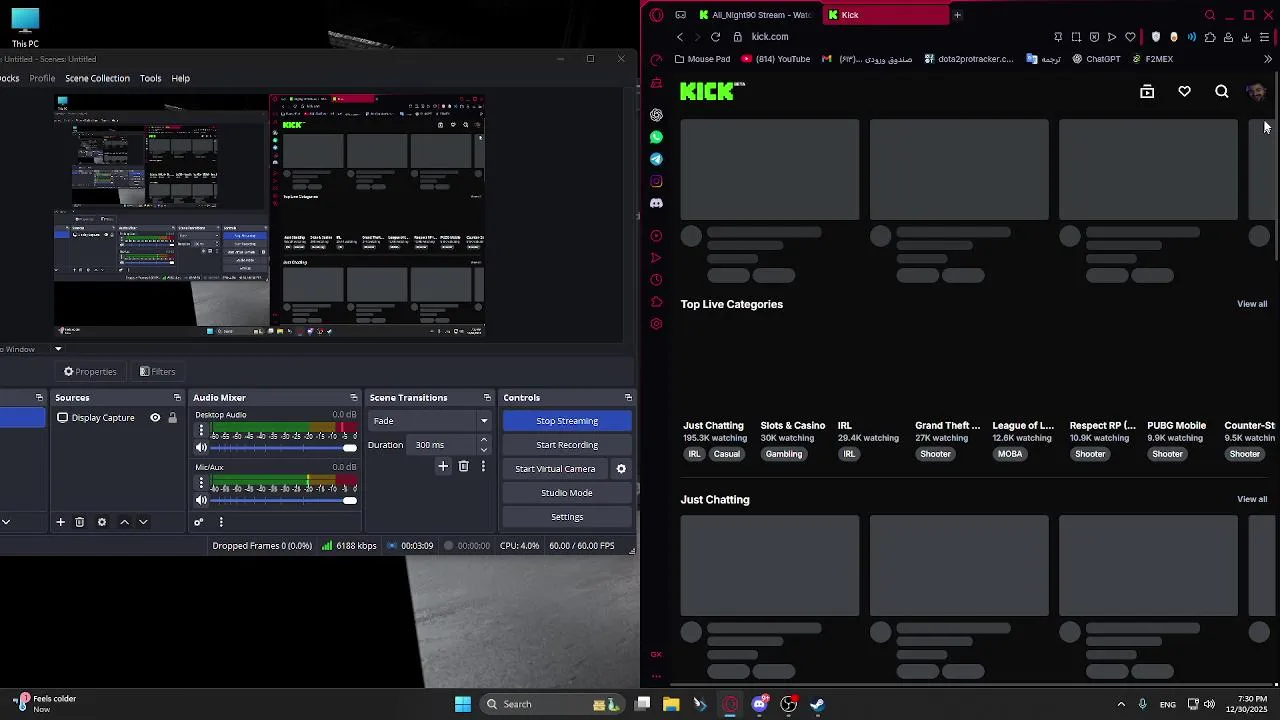The height and width of the screenshot is (720, 1280).
Task: Open new tab with plus button
Action: [957, 15]
